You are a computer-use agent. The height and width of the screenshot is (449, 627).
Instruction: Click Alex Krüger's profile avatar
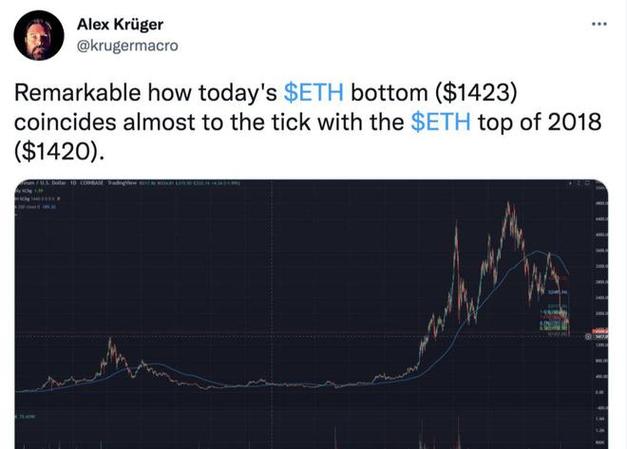tap(36, 36)
